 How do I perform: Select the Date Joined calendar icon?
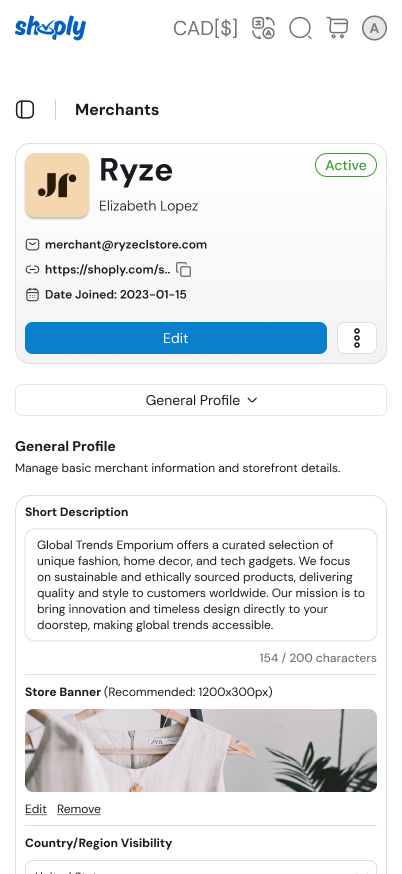32,294
